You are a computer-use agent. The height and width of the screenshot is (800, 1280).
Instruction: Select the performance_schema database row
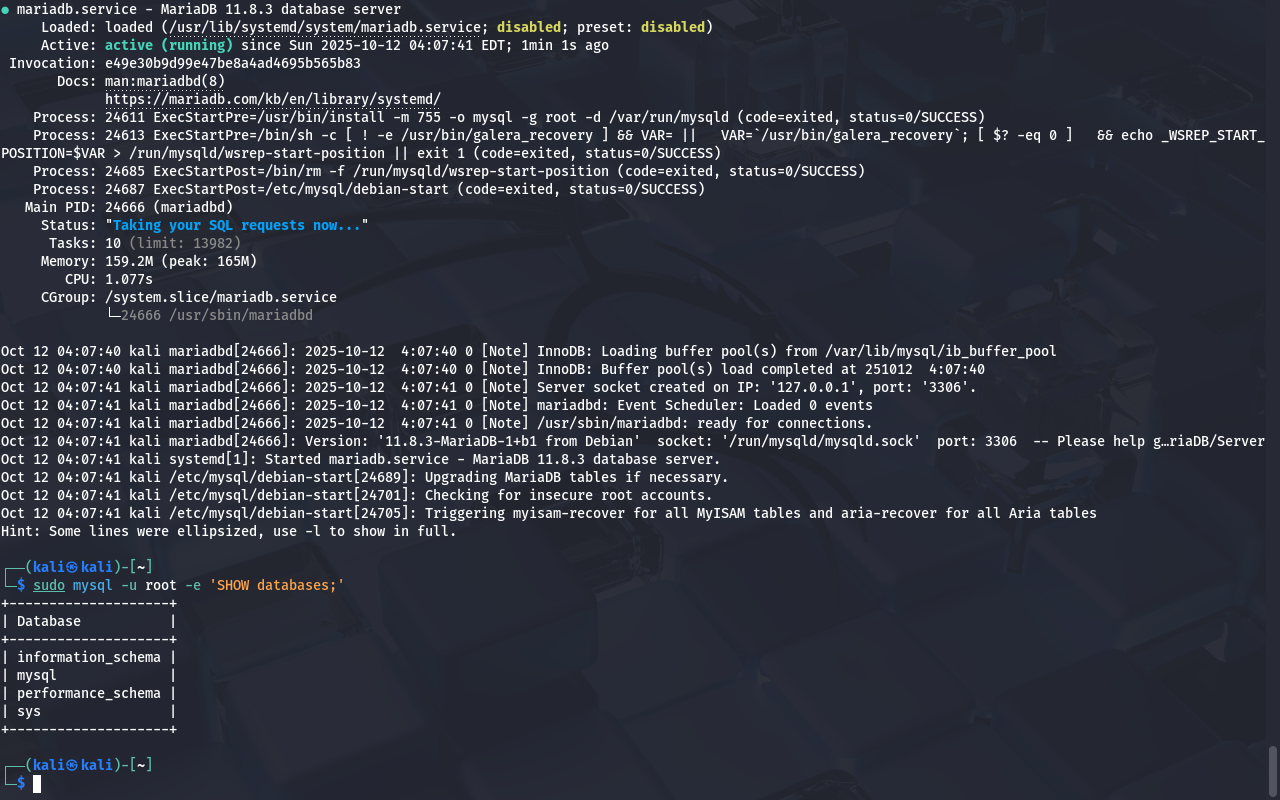click(x=88, y=693)
